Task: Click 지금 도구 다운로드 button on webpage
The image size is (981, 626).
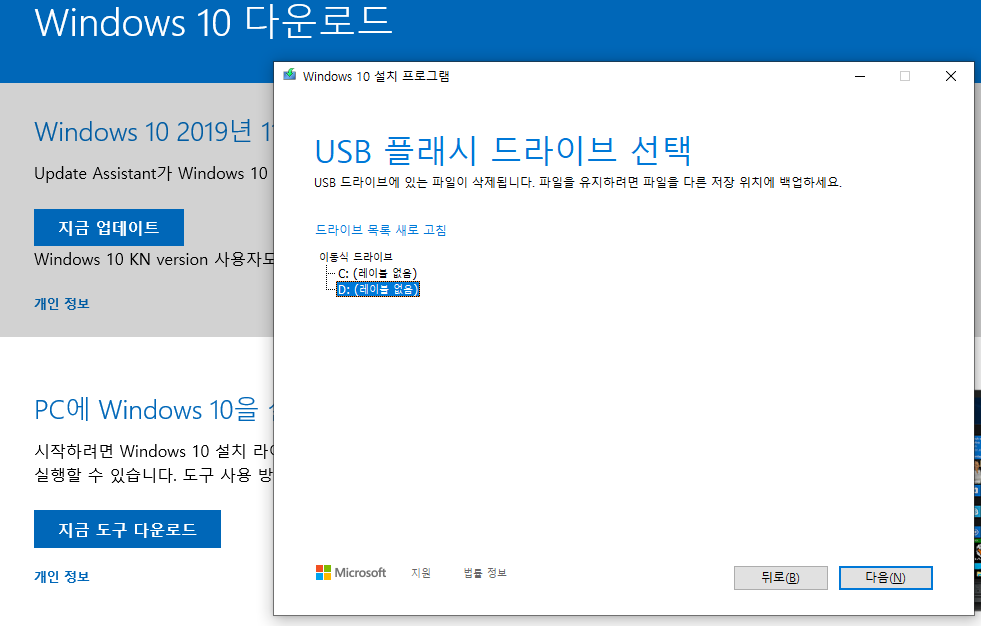Action: 127,529
